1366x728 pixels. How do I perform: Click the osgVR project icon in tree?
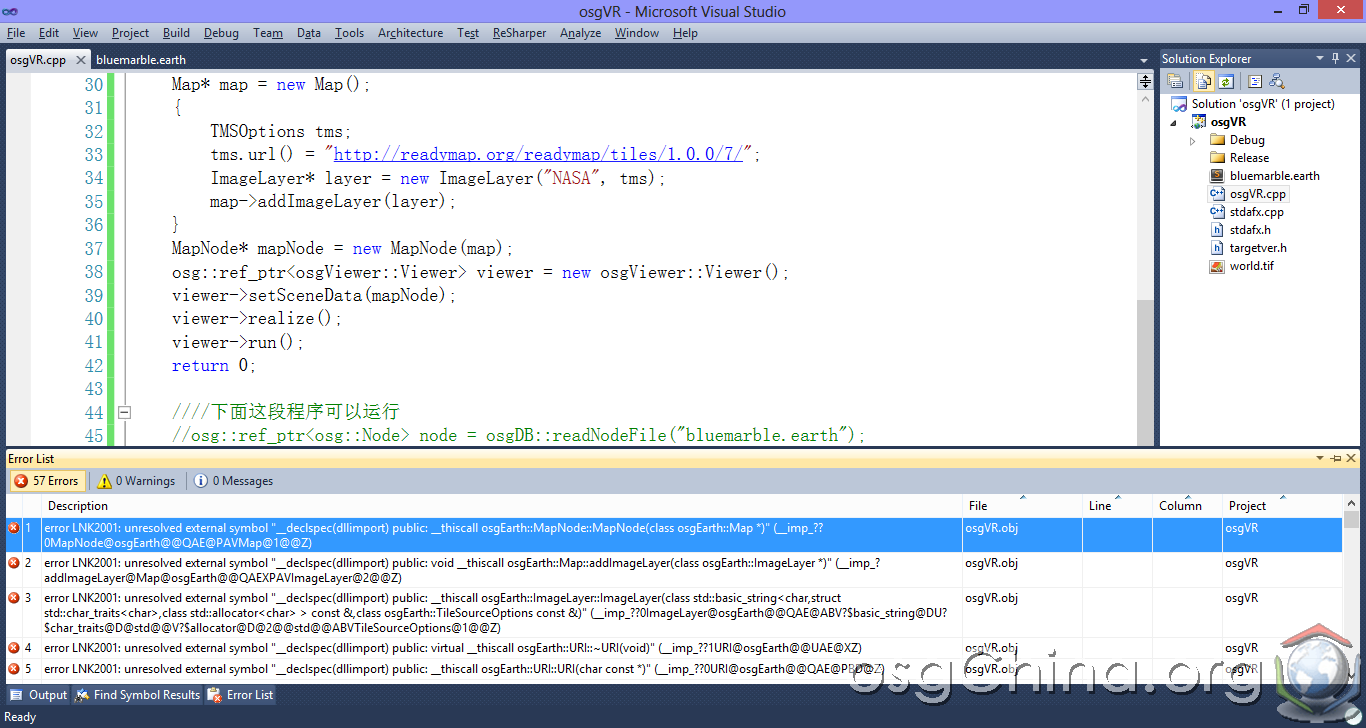tap(1199, 122)
